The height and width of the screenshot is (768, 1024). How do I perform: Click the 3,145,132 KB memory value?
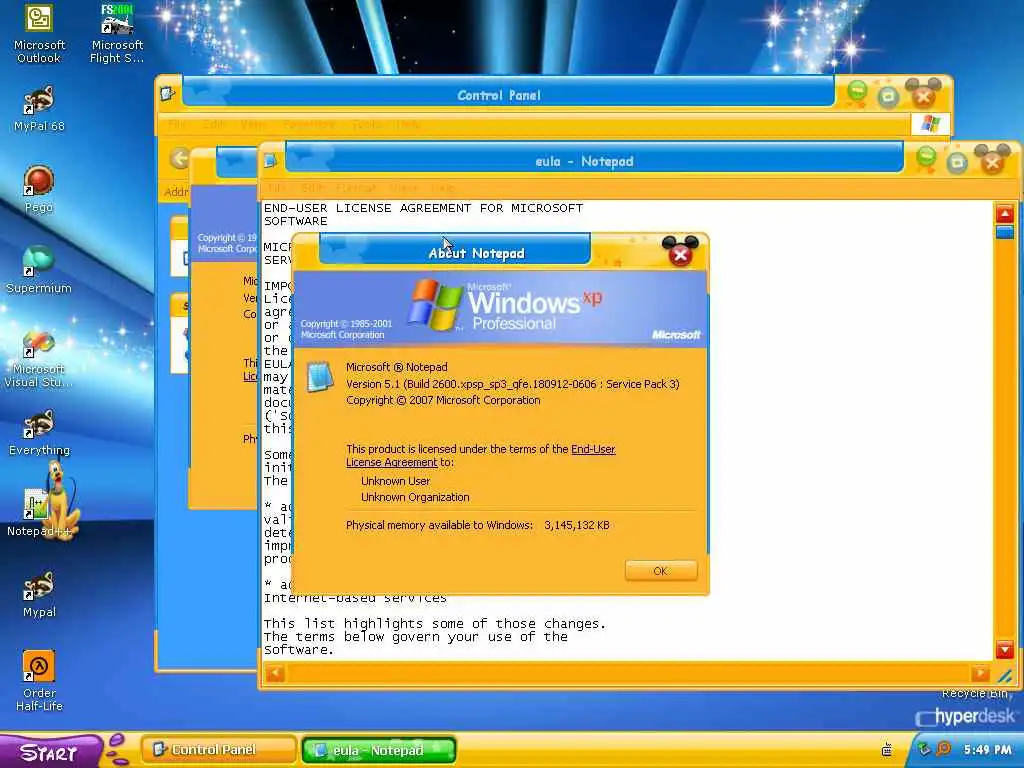pyautogui.click(x=577, y=525)
